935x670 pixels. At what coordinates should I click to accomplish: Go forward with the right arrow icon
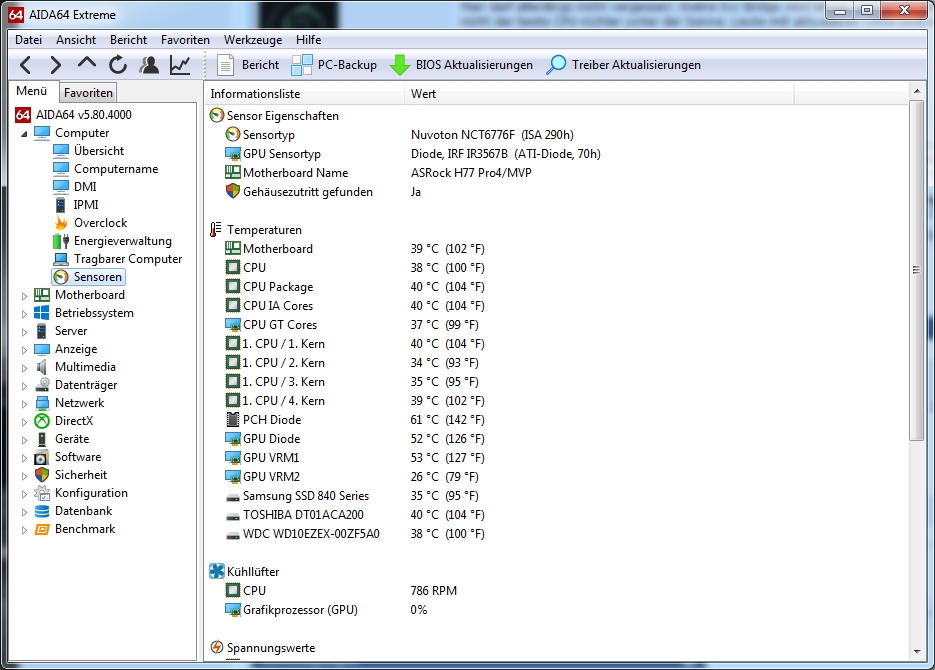[x=55, y=65]
